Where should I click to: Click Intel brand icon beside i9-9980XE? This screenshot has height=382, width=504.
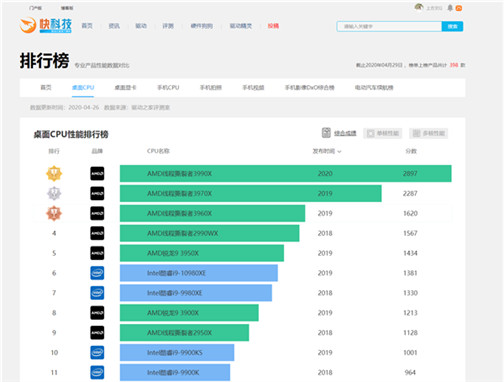pyautogui.click(x=97, y=293)
